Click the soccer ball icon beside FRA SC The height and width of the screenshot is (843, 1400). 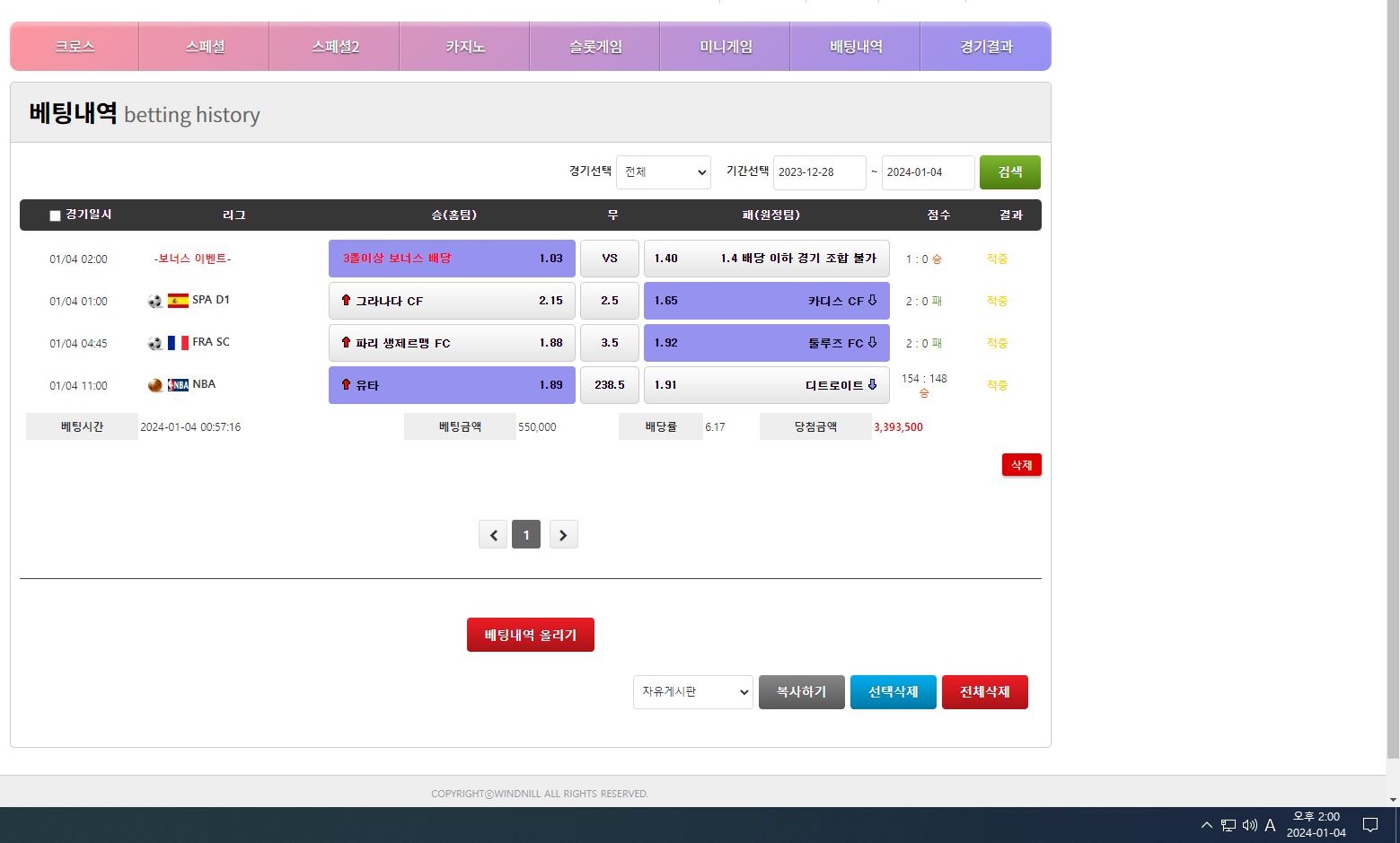coord(154,342)
